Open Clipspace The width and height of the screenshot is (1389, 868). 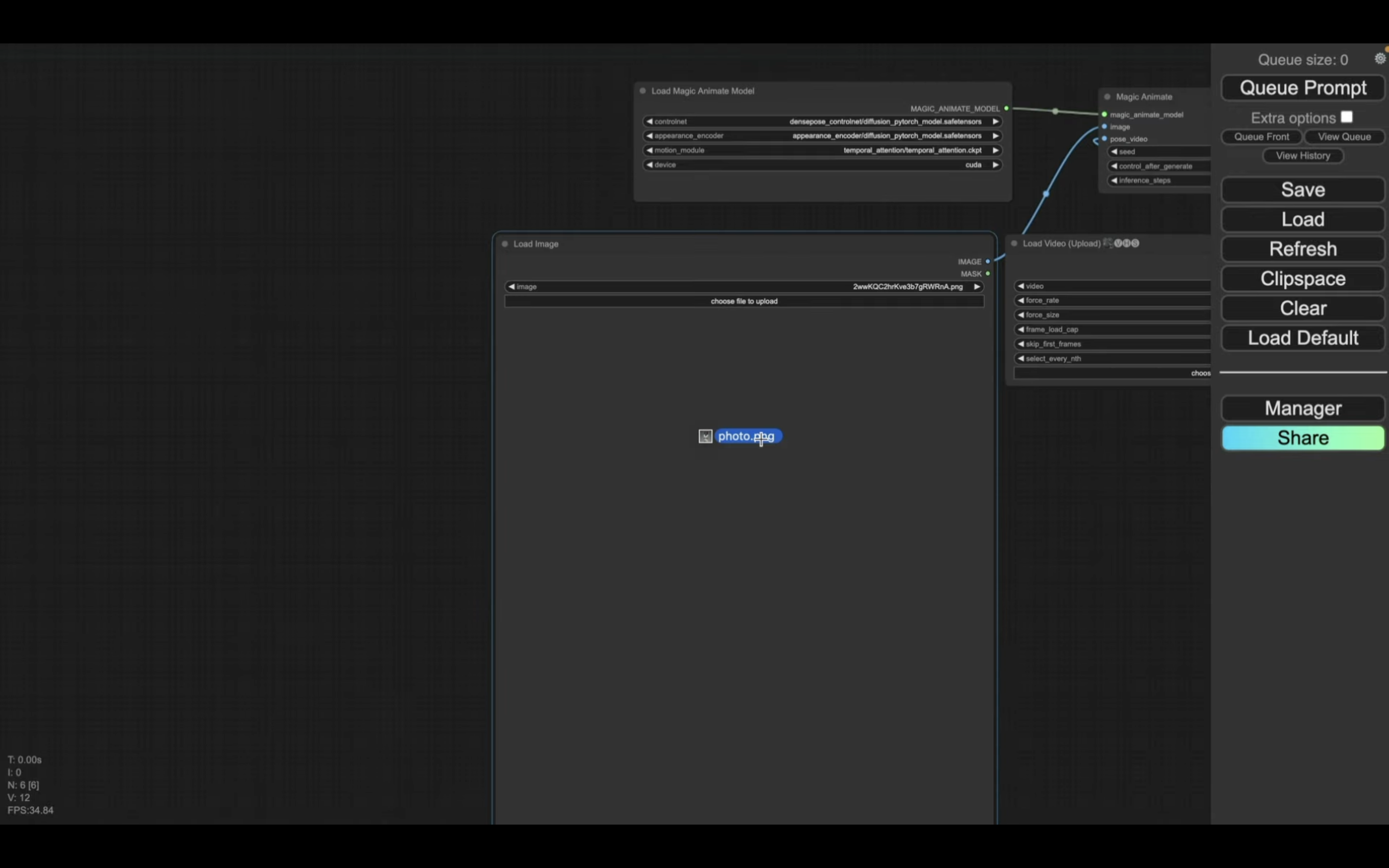pos(1303,278)
